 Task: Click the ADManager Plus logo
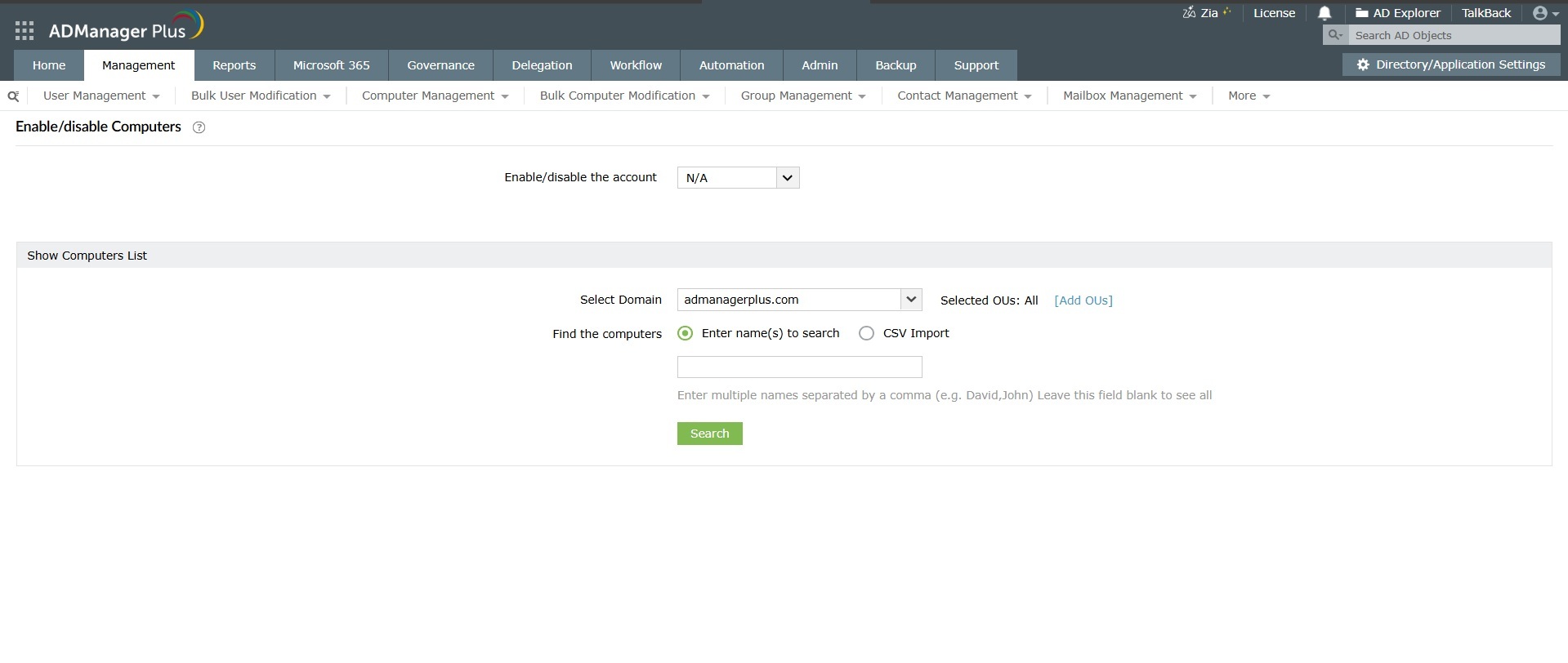[126, 27]
